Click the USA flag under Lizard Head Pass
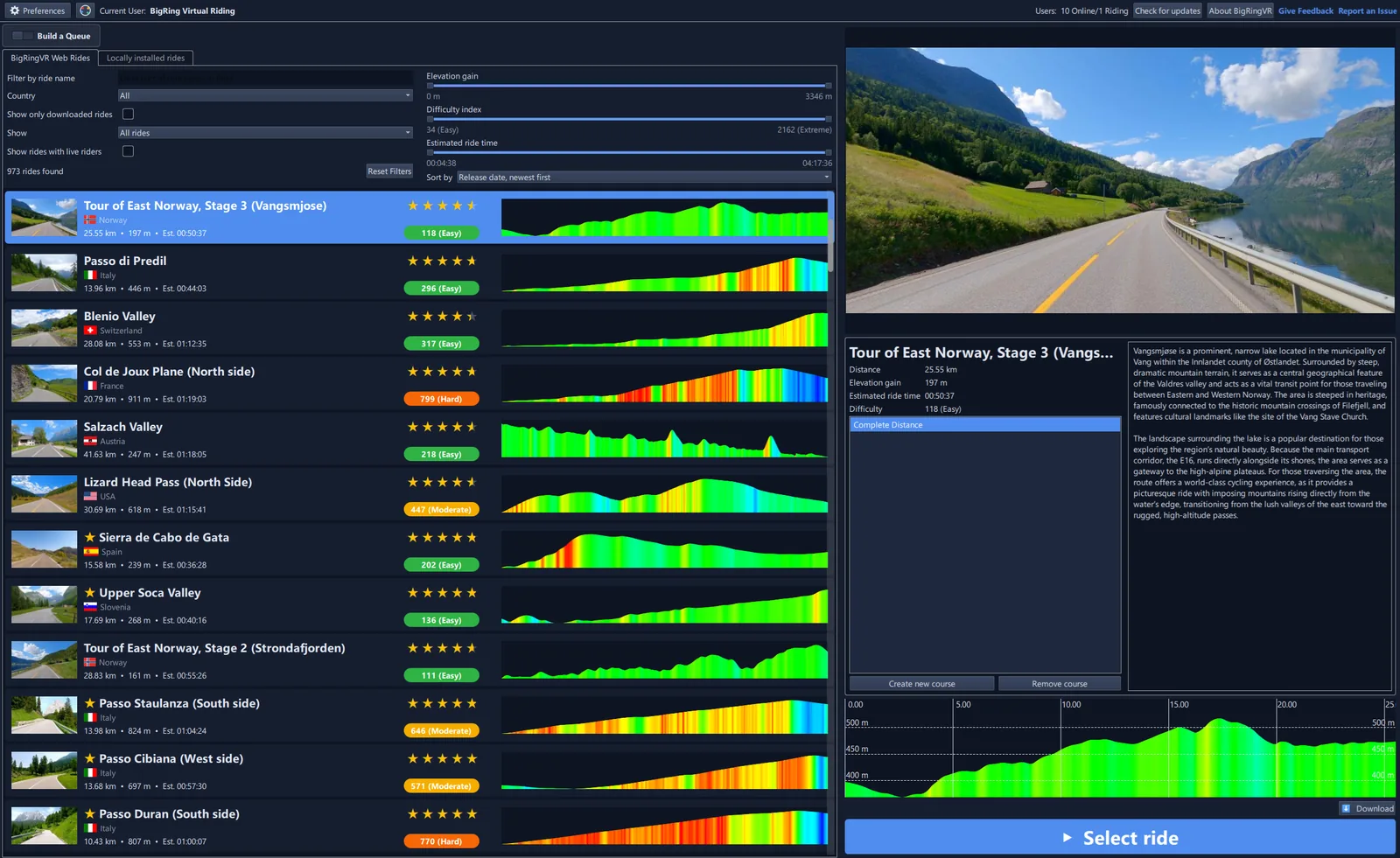The image size is (1400, 858). [90, 497]
